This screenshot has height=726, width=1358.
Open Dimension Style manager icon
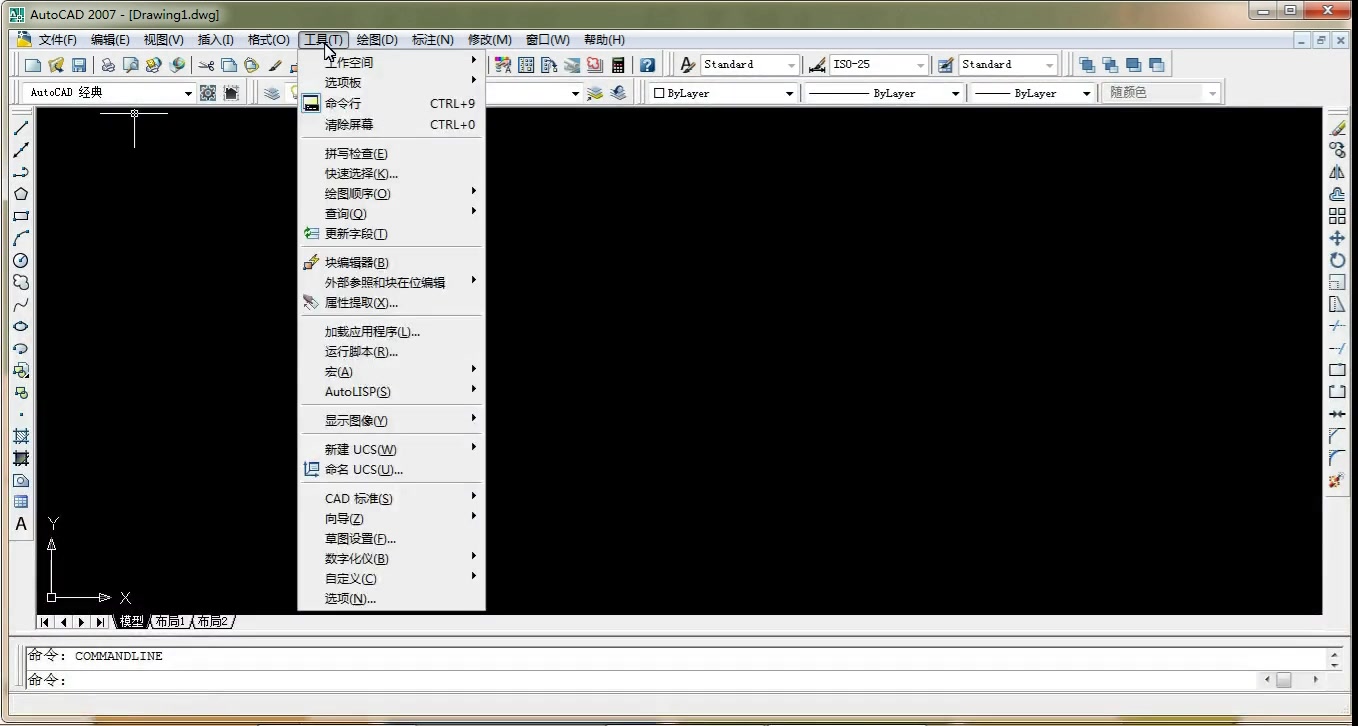817,65
